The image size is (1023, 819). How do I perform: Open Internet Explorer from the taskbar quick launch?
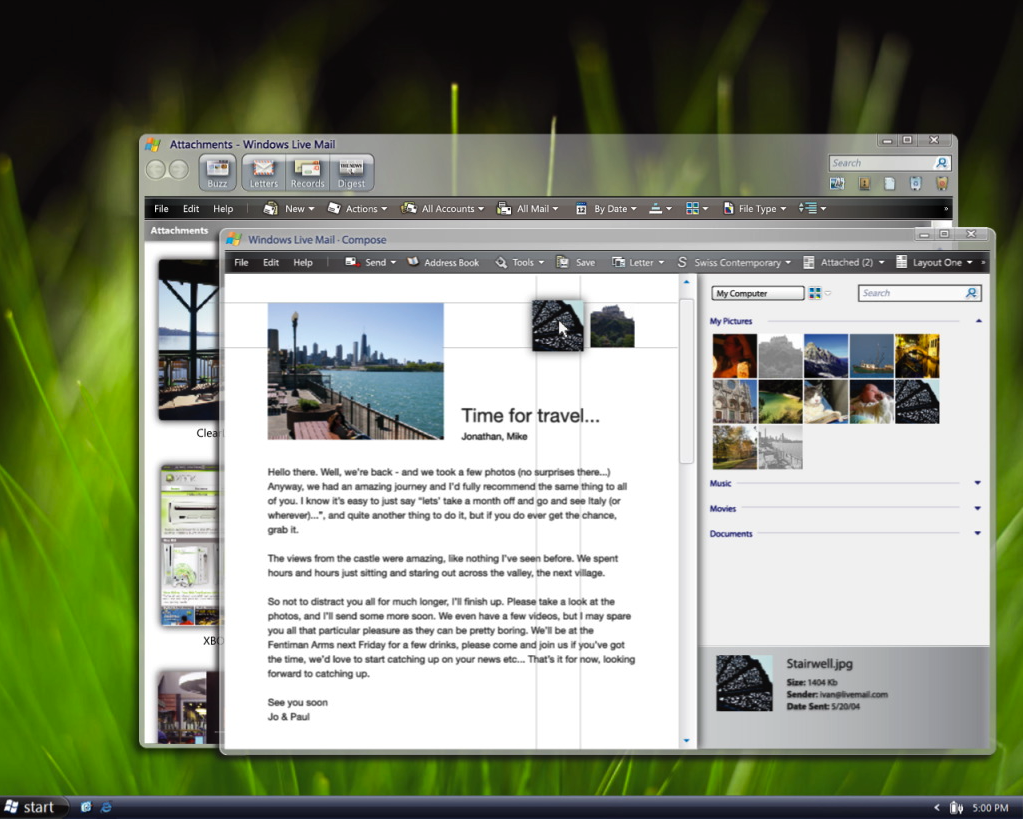pos(106,807)
